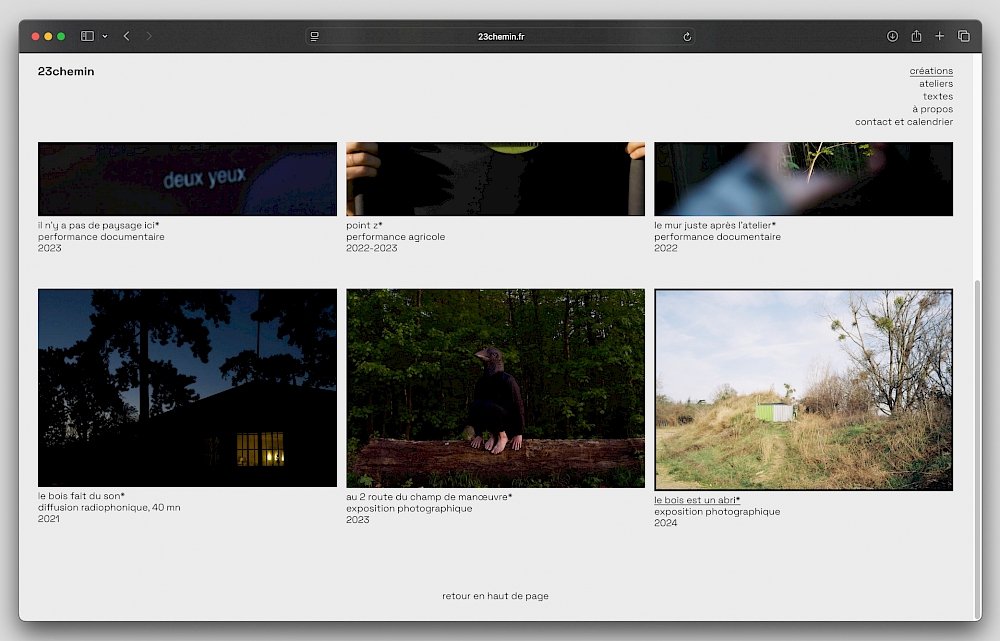The height and width of the screenshot is (641, 1000).
Task: Click the Share icon in toolbar
Action: (x=916, y=36)
